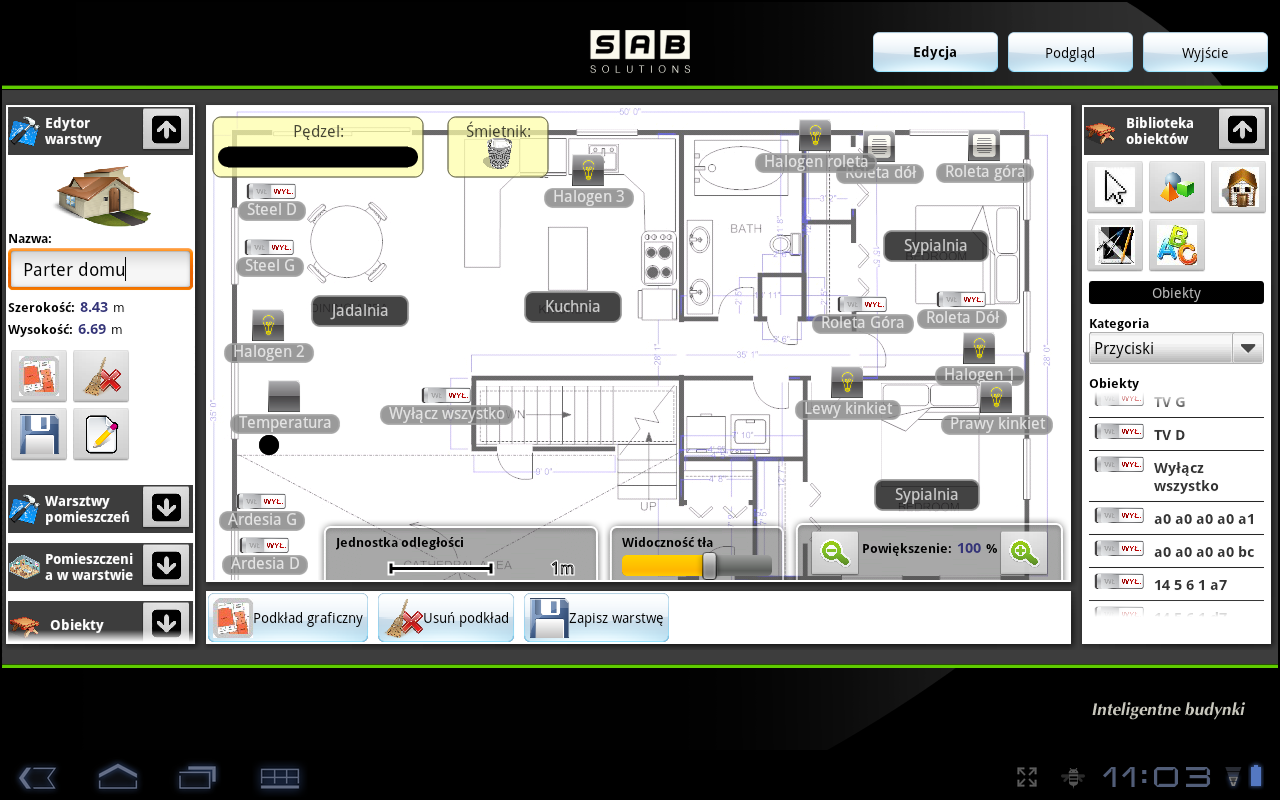1280x800 pixels.
Task: Toggle the Ardesia G switch
Action: tap(262, 501)
